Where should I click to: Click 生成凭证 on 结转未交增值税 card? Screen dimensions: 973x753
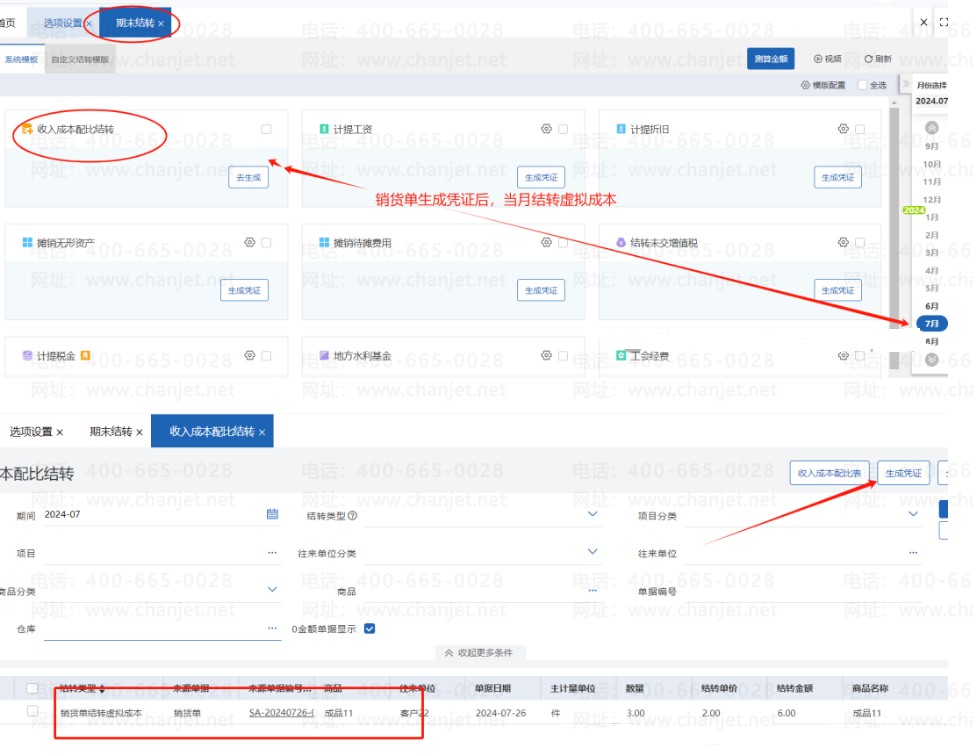click(838, 291)
